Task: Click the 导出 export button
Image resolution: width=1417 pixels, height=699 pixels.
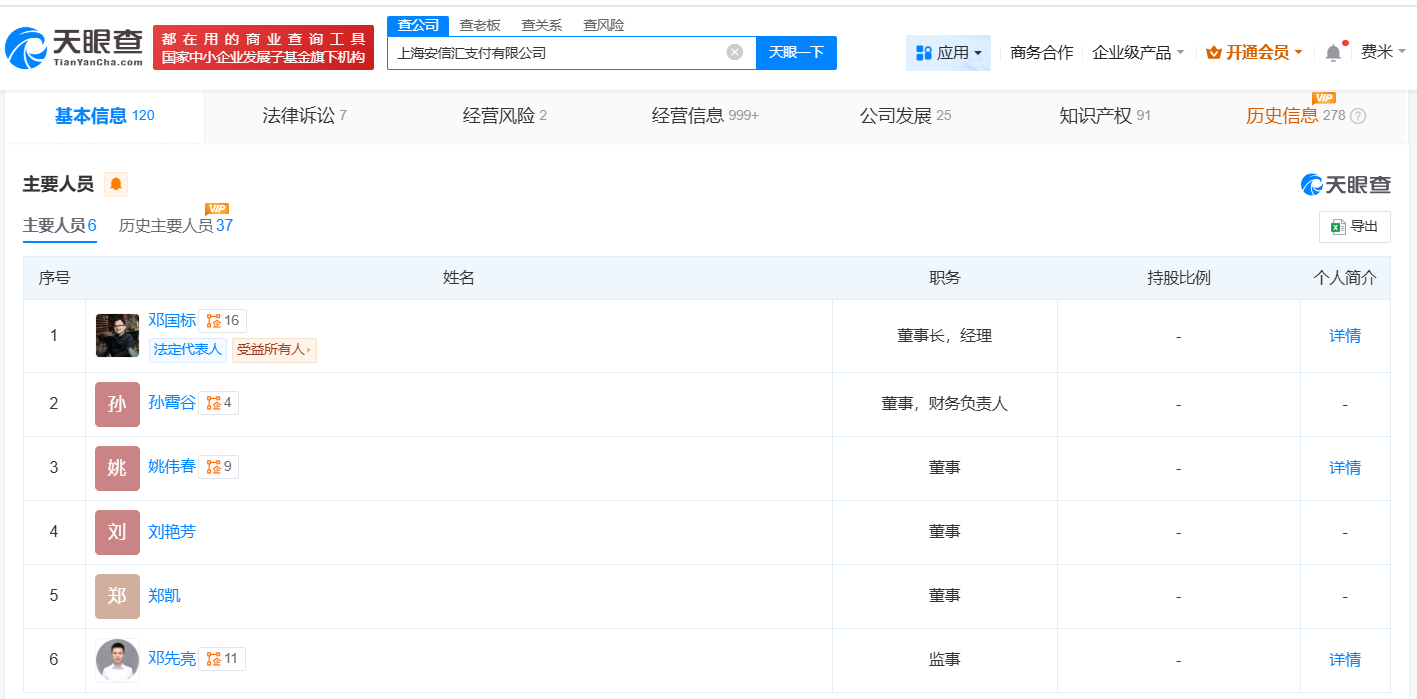Action: click(1354, 227)
